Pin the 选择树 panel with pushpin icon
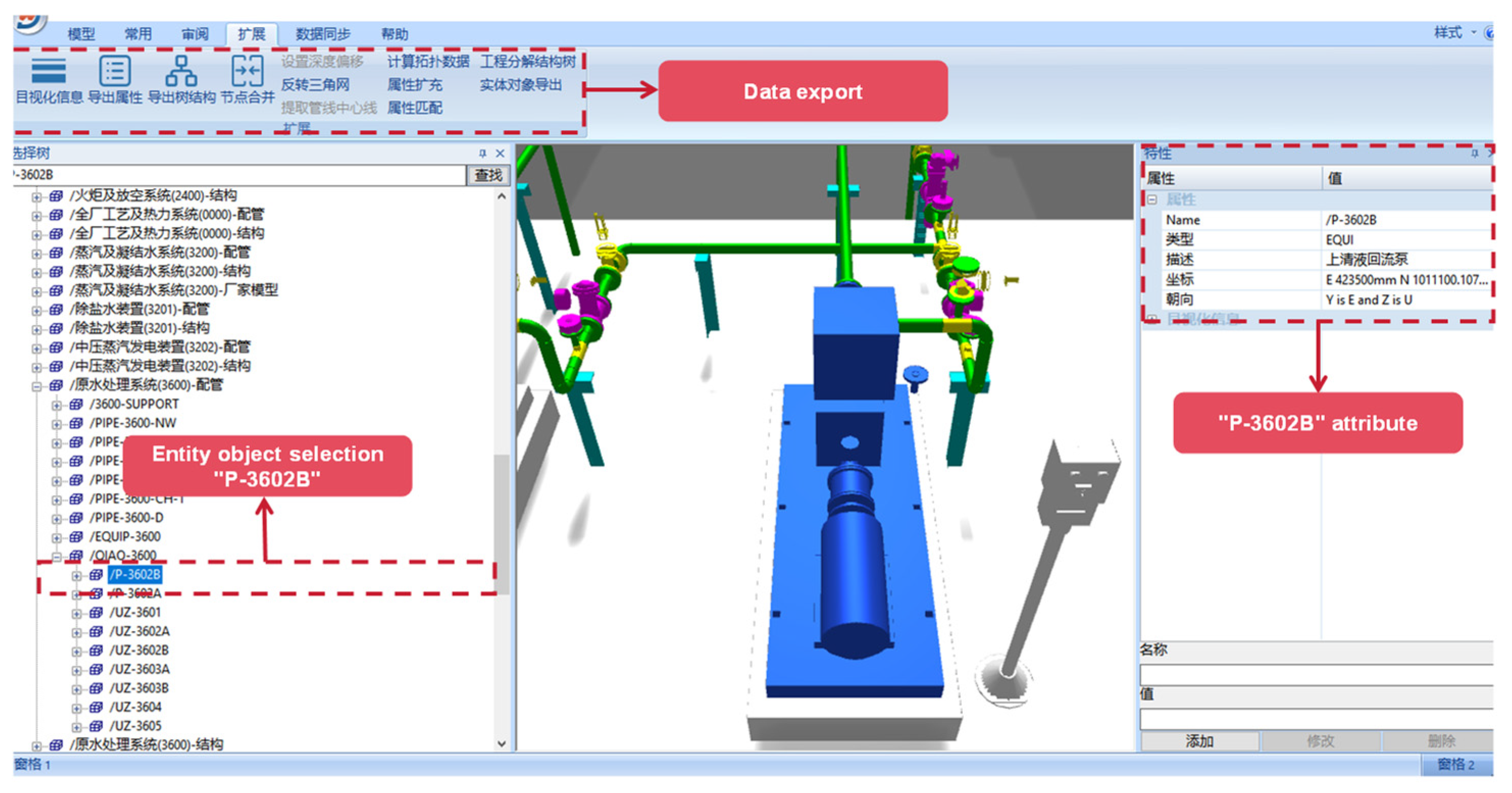 pos(482,153)
